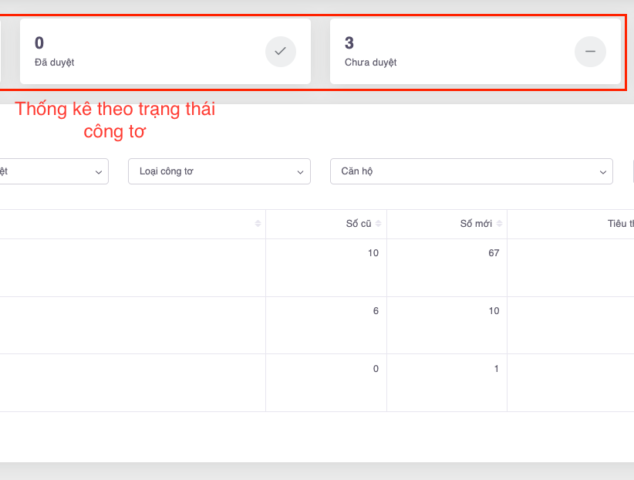Image resolution: width=634 pixels, height=480 pixels.
Task: Open the Loại công tơ dropdown
Action: tap(218, 172)
